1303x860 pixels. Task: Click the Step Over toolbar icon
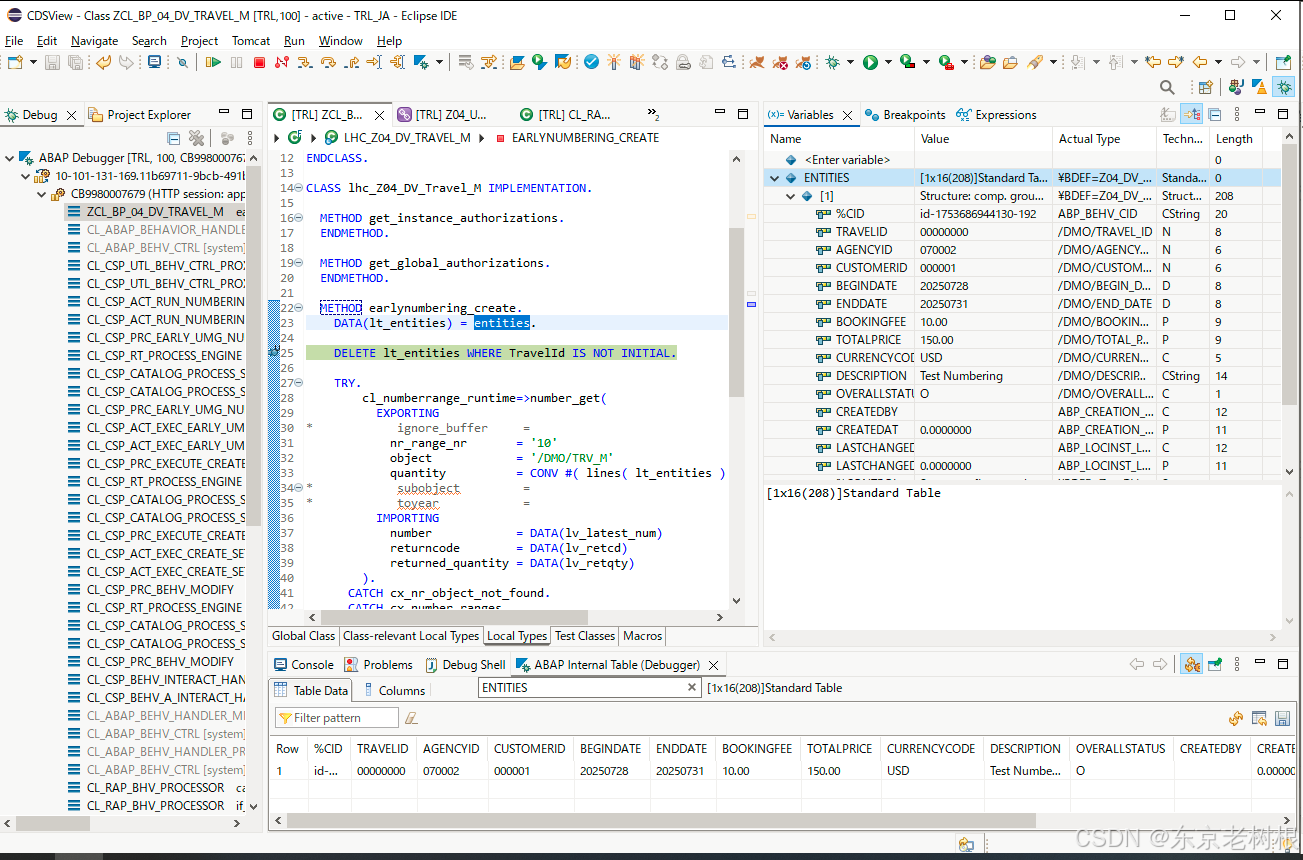pyautogui.click(x=328, y=62)
